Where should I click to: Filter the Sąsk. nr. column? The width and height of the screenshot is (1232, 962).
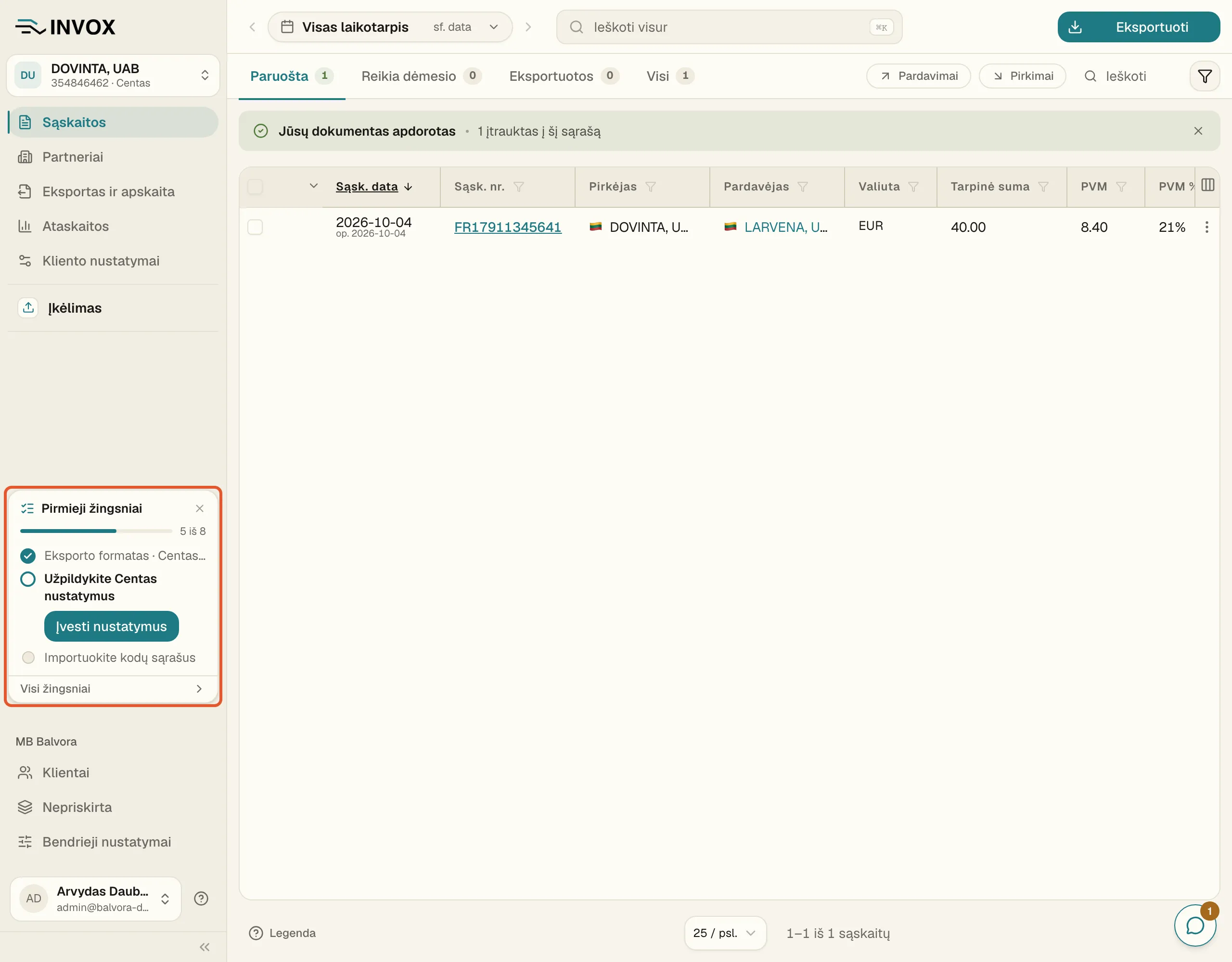click(518, 187)
